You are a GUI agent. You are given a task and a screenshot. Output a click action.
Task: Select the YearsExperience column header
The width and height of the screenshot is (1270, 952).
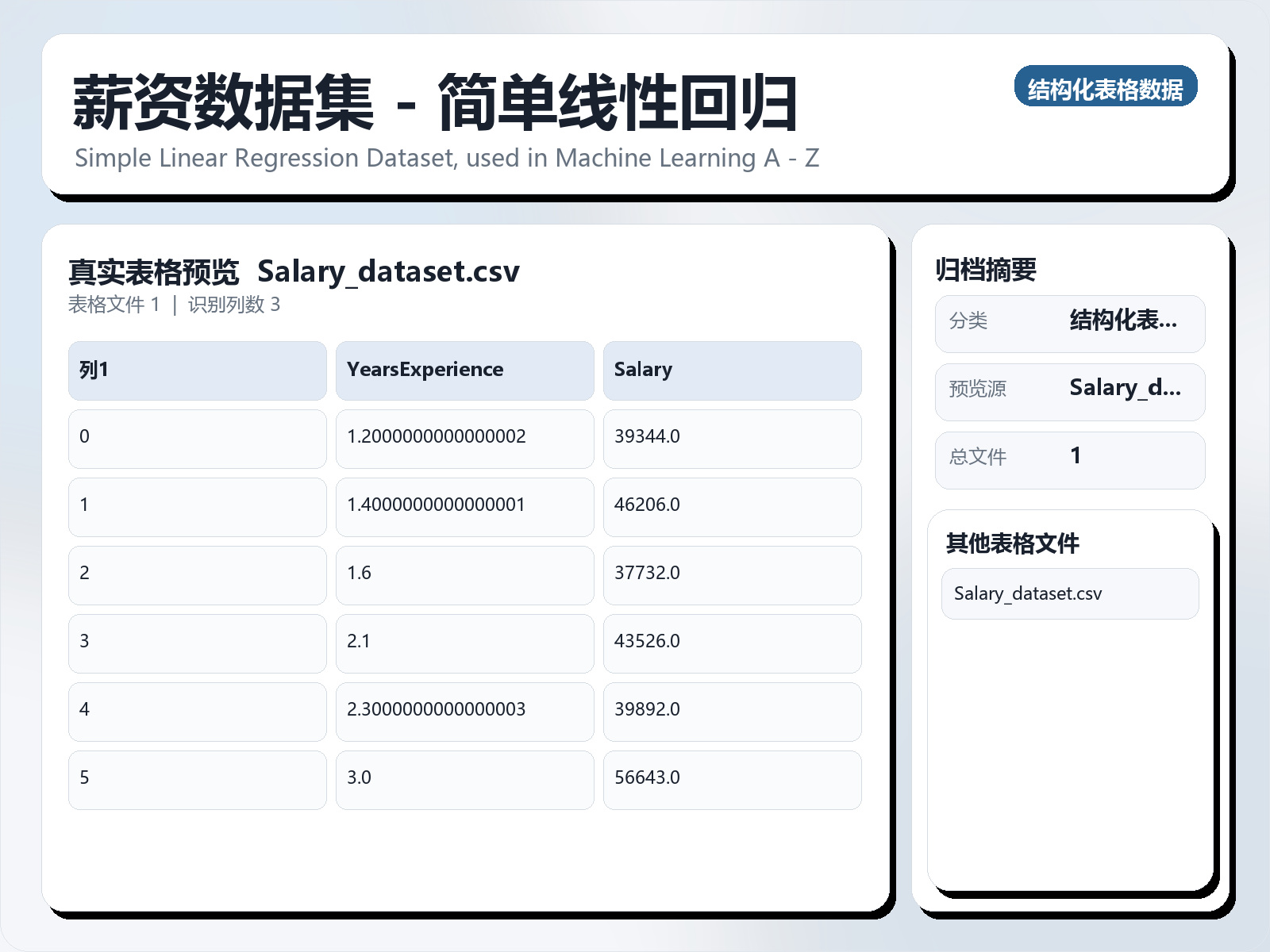coord(464,370)
